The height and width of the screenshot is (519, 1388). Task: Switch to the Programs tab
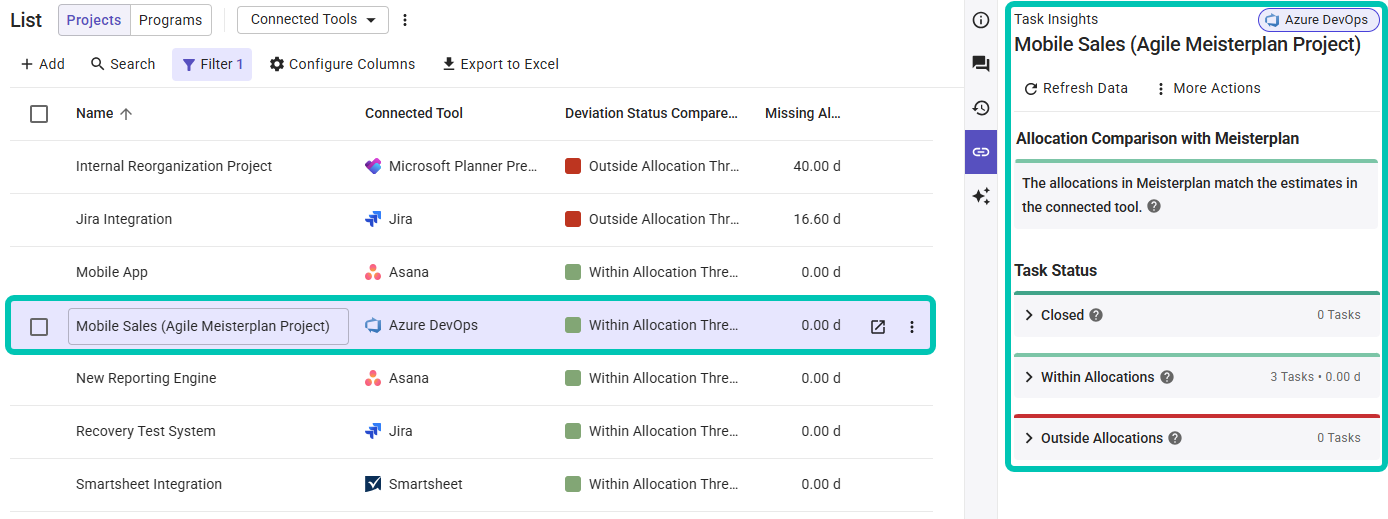pos(171,20)
